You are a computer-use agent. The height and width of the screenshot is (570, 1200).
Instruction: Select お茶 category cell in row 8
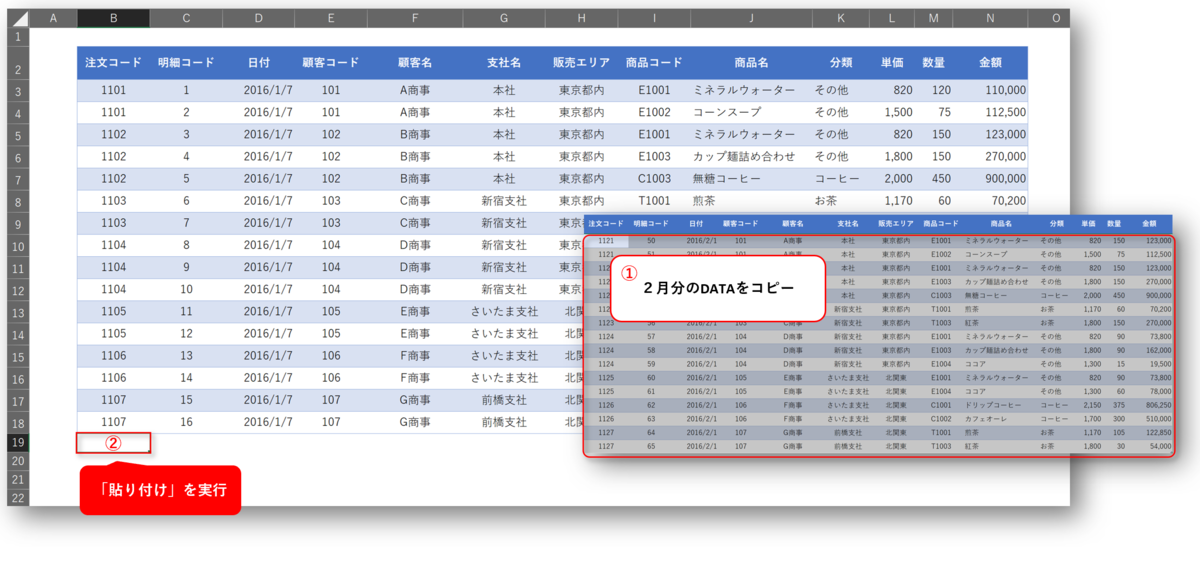(840, 201)
